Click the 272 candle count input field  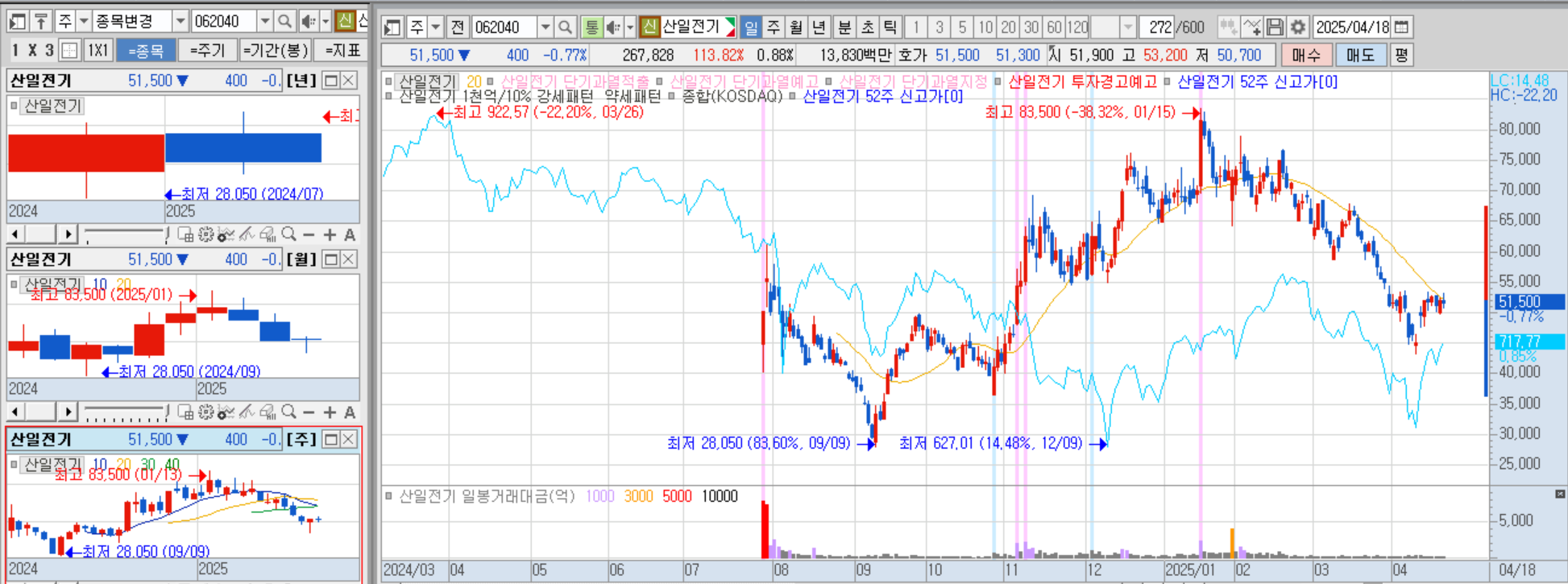coord(1157,27)
